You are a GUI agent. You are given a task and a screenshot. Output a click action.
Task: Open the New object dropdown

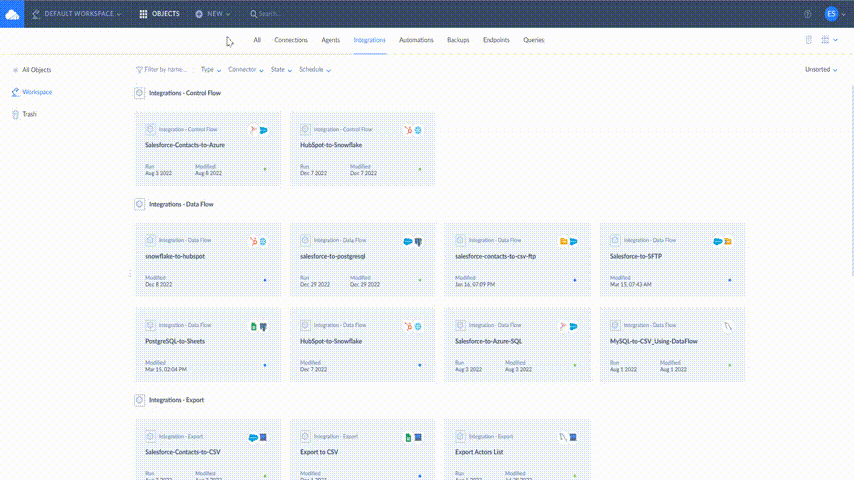click(x=212, y=14)
